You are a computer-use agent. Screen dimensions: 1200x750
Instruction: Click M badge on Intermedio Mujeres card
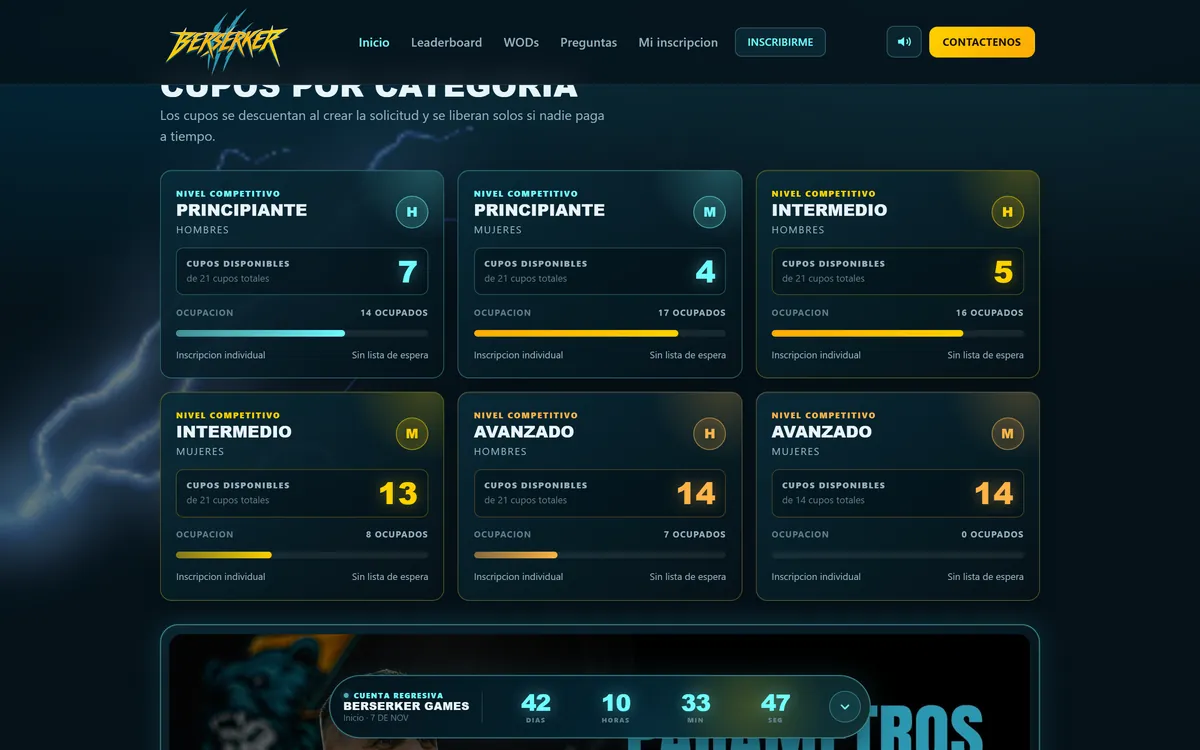[411, 434]
